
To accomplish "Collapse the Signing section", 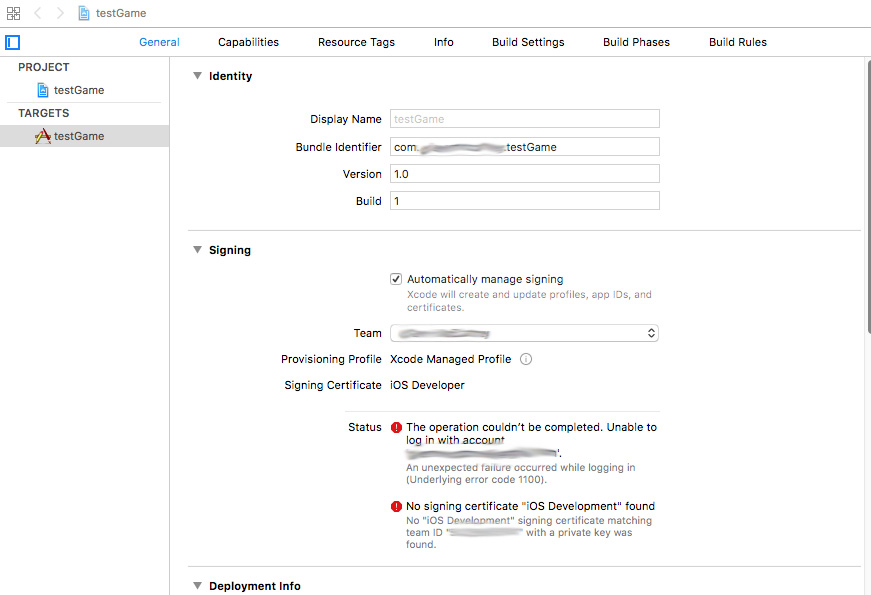I will pyautogui.click(x=197, y=250).
